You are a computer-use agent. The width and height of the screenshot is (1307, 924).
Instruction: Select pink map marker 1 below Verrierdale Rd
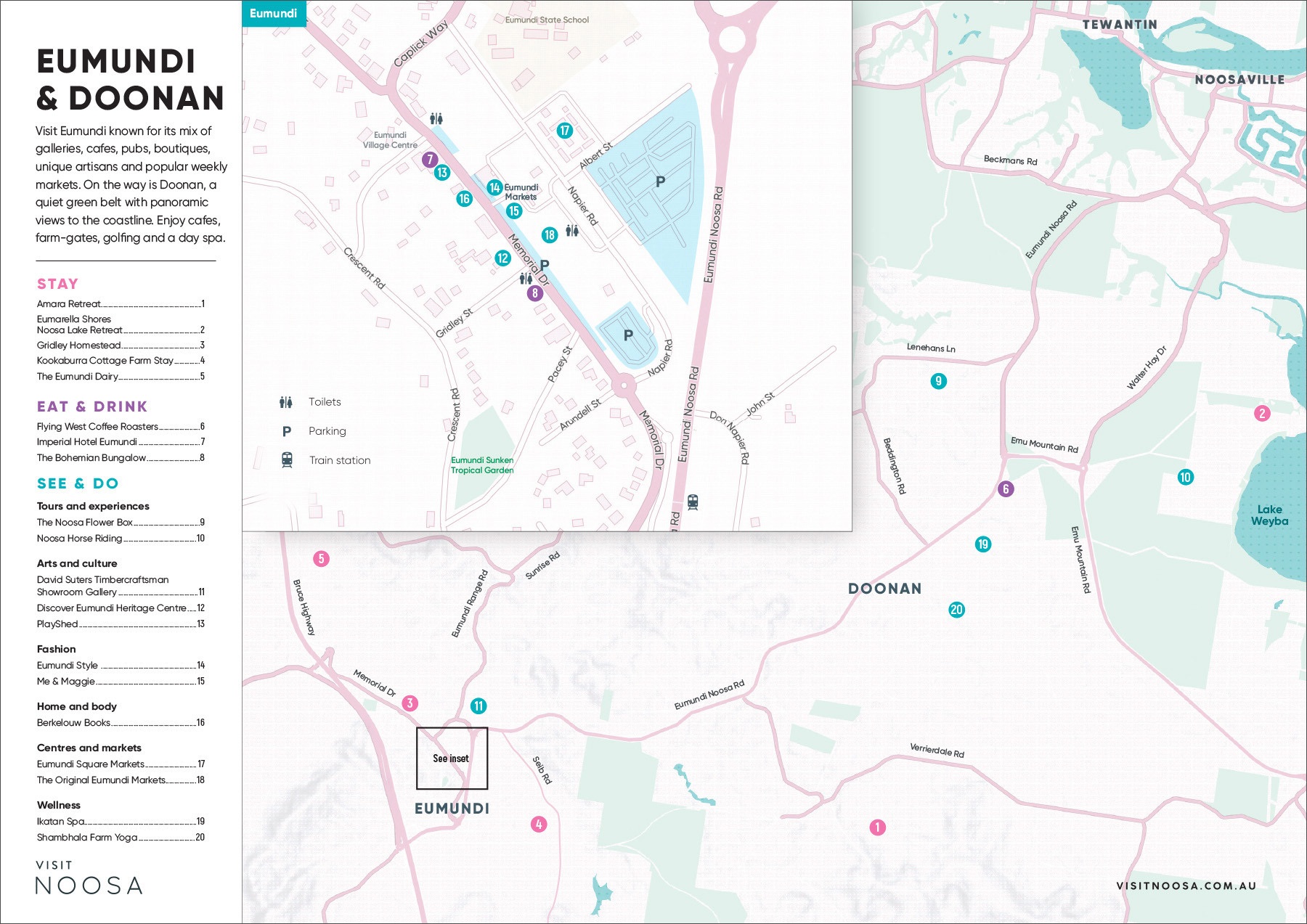tap(878, 827)
